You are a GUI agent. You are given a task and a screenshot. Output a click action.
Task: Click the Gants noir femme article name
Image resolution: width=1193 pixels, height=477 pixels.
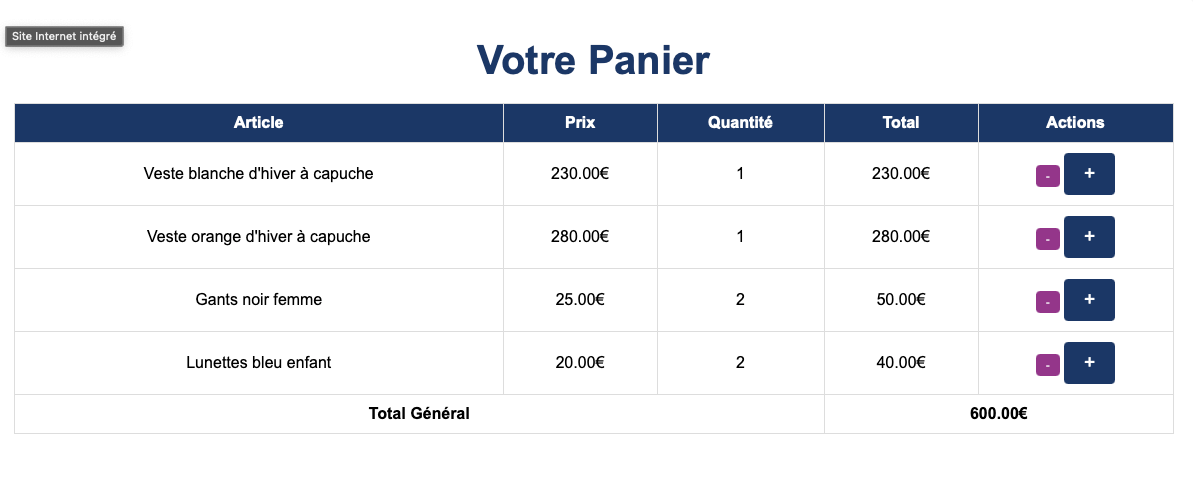(x=258, y=299)
